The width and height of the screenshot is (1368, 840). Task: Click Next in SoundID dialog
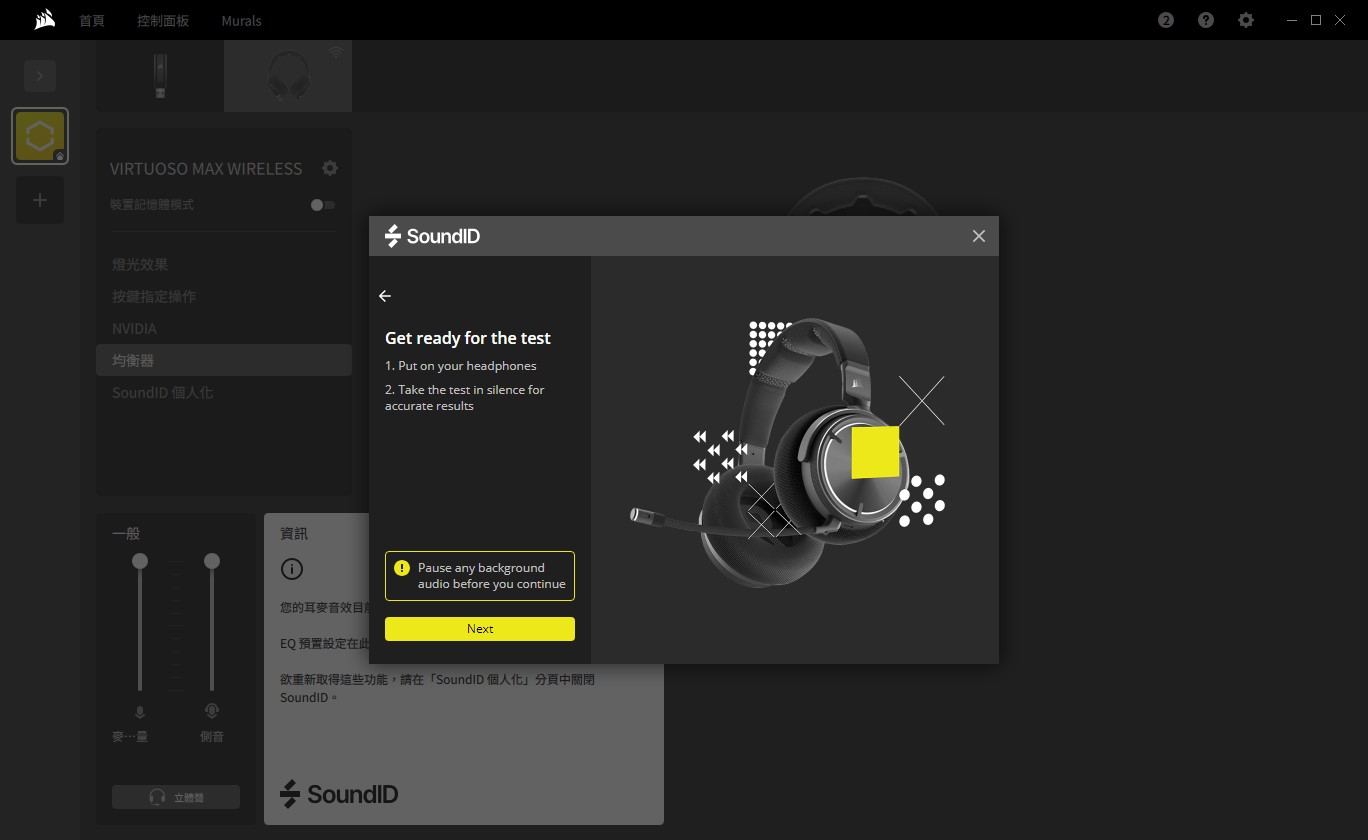click(x=480, y=629)
